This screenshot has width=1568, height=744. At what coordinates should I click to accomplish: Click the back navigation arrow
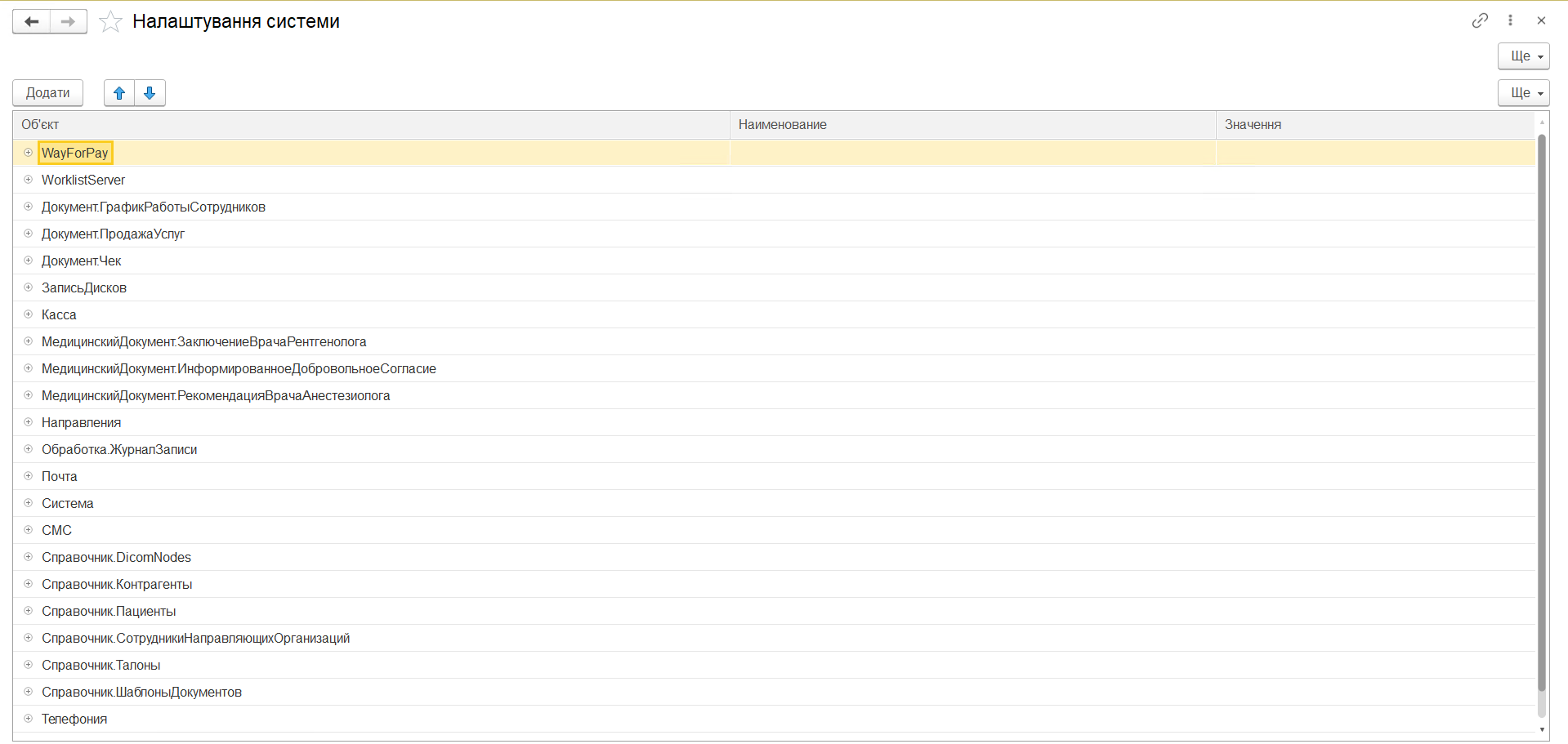pyautogui.click(x=32, y=21)
